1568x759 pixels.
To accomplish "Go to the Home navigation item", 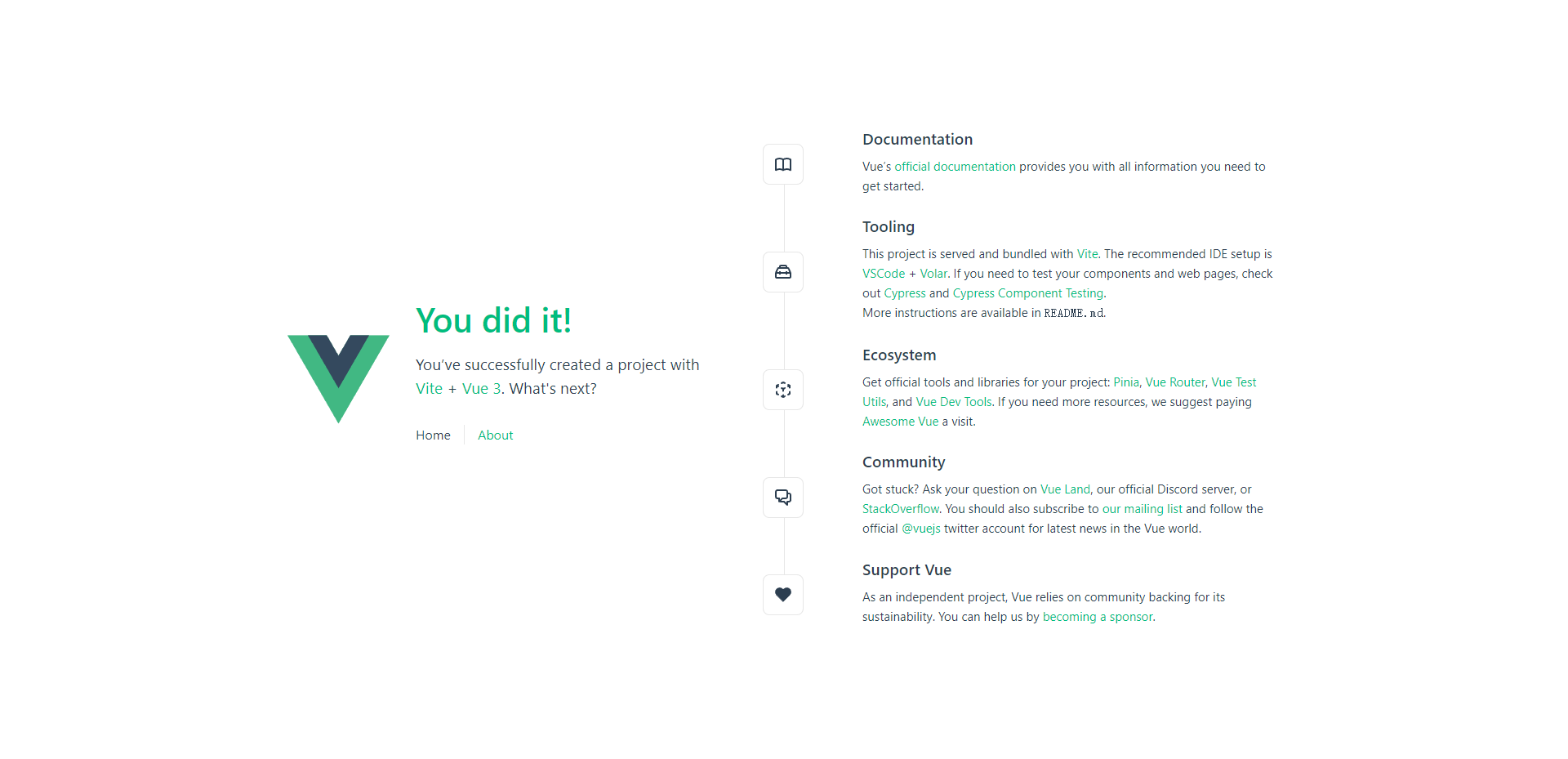I will (433, 435).
